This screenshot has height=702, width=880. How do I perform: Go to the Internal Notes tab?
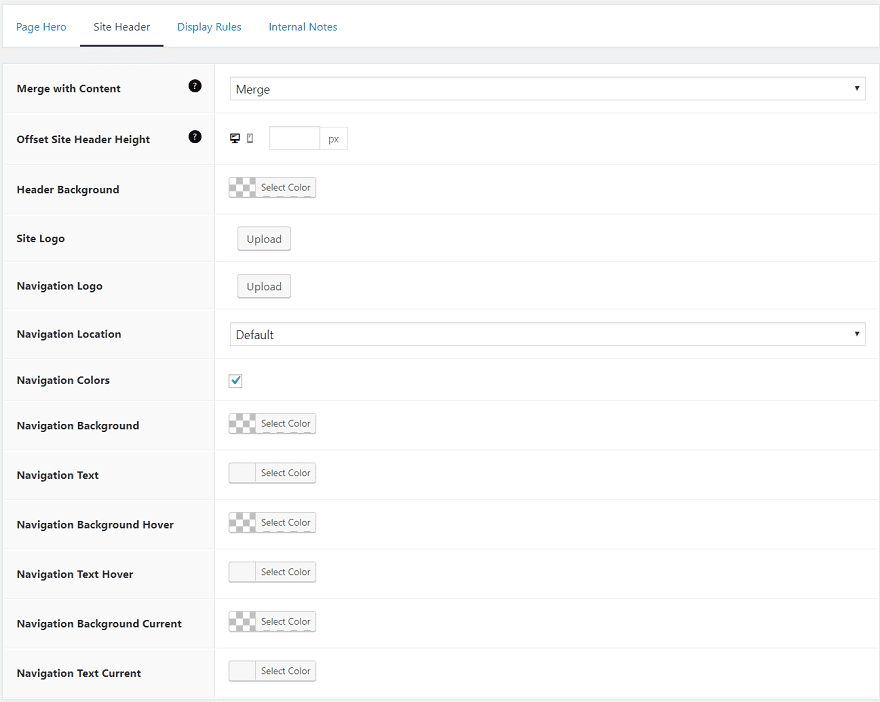[303, 27]
